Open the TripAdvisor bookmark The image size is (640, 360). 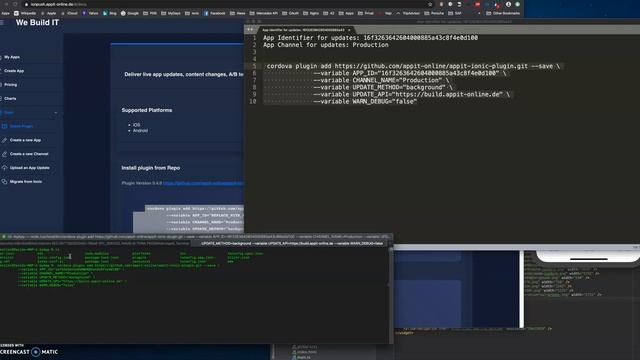click(408, 13)
